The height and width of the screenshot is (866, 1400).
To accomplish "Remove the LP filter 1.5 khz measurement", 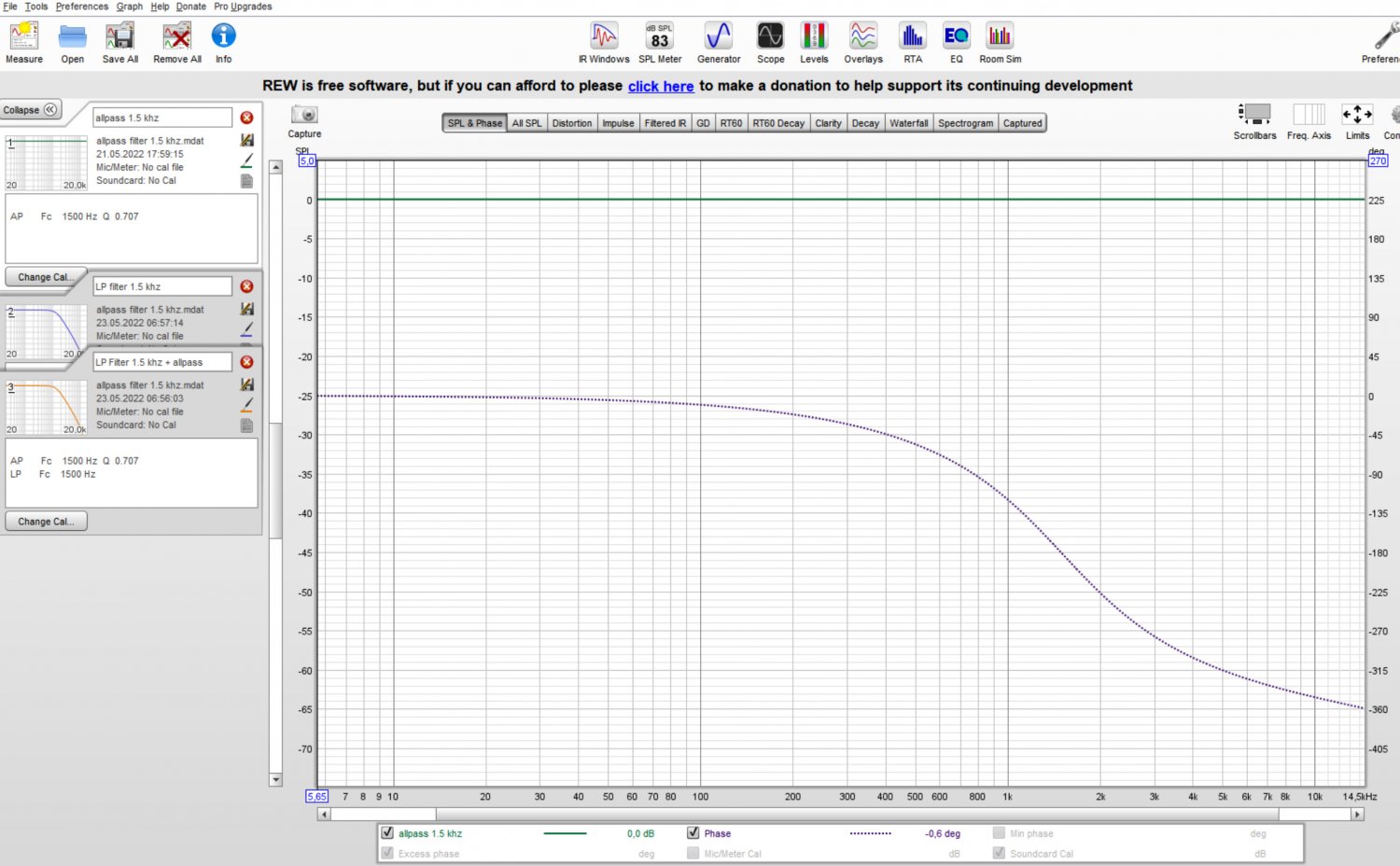I will [246, 286].
